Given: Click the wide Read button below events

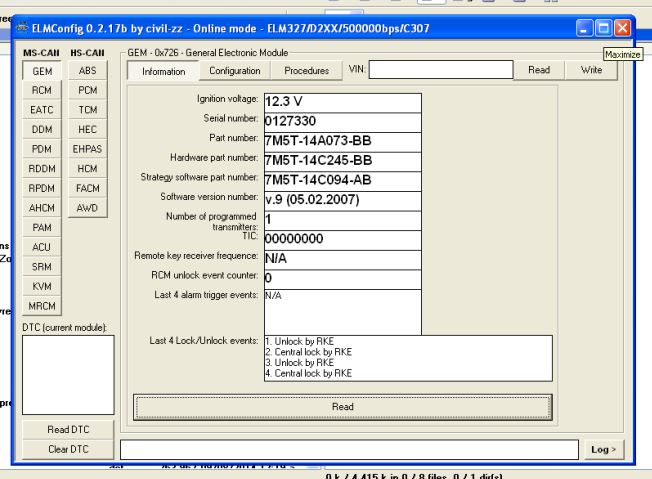Looking at the screenshot, I should point(343,407).
